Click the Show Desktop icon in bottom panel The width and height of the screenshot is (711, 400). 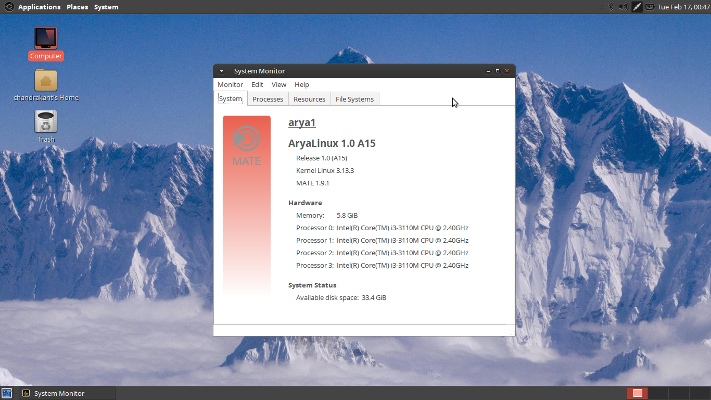pos(7,393)
